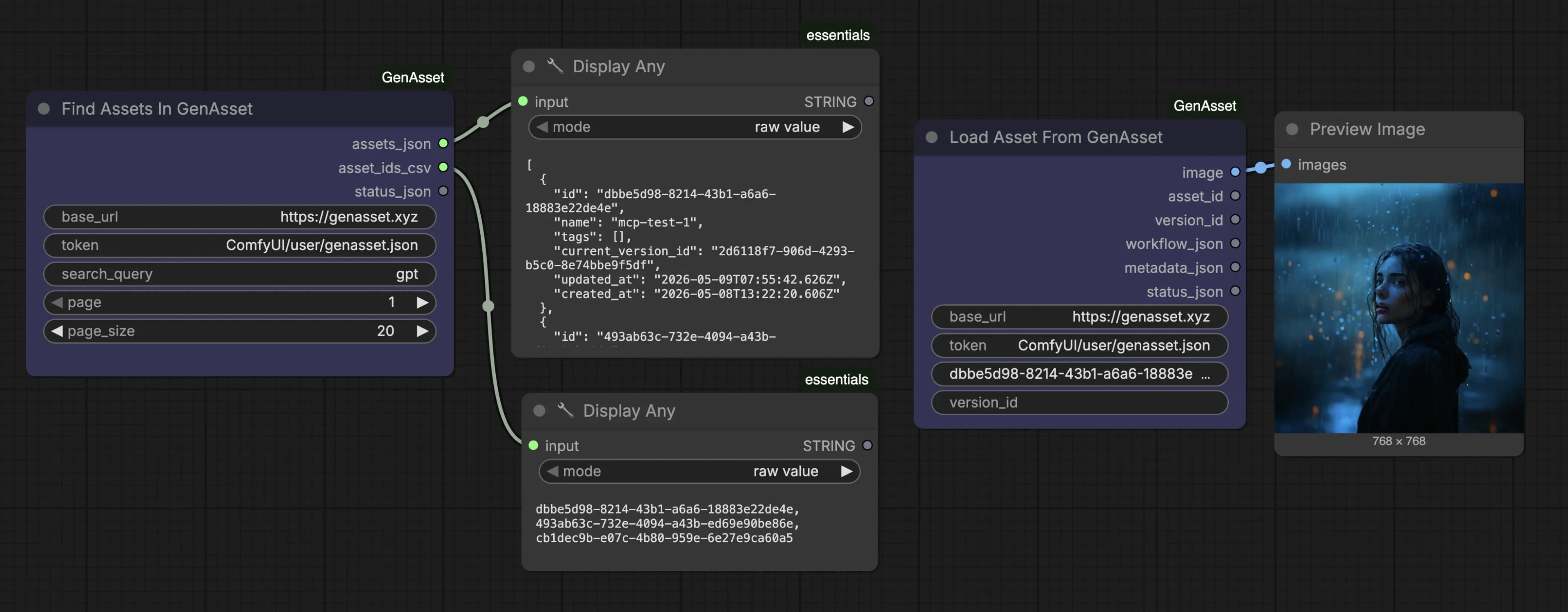Screen dimensions: 1568x612
Task: Edit base_url field on Load Asset node
Action: [x=1079, y=317]
